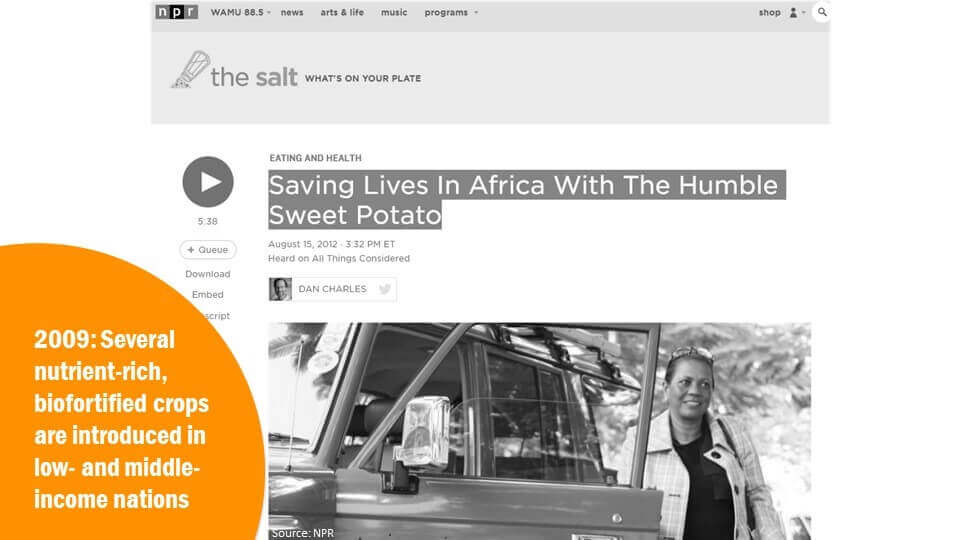
Task: Play the audio story
Action: [208, 182]
